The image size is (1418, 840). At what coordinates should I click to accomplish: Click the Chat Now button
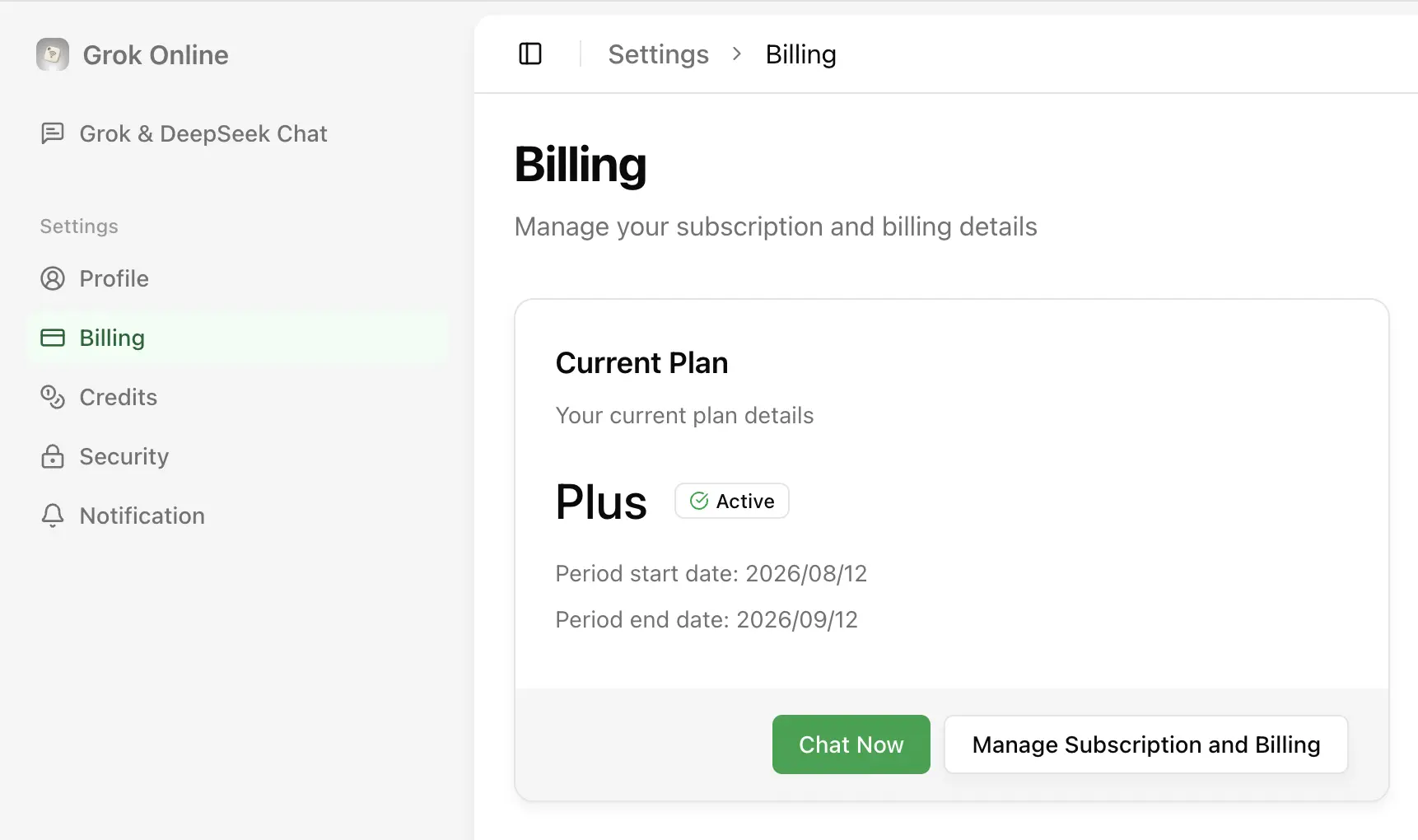(x=851, y=744)
